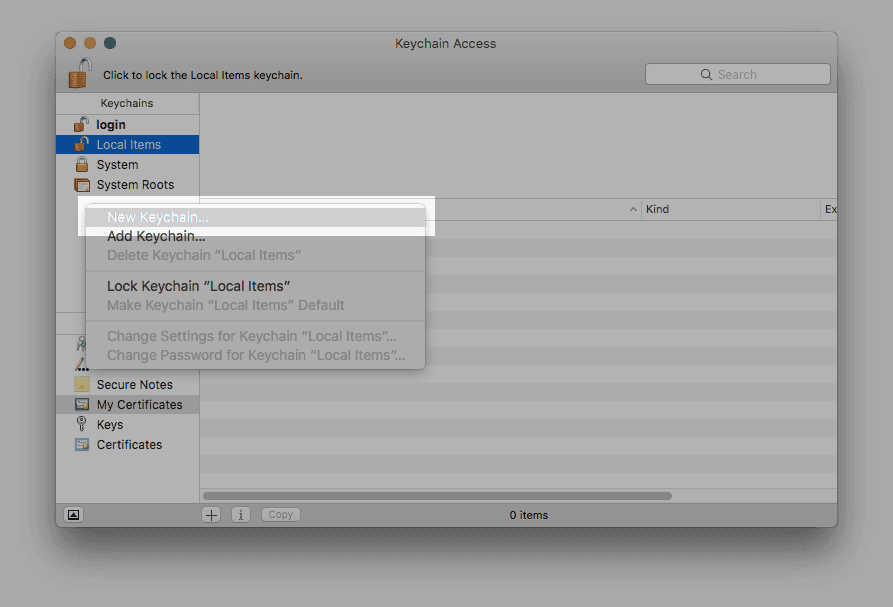Open the Certificates category icon
The width and height of the screenshot is (893, 607).
pyautogui.click(x=82, y=445)
